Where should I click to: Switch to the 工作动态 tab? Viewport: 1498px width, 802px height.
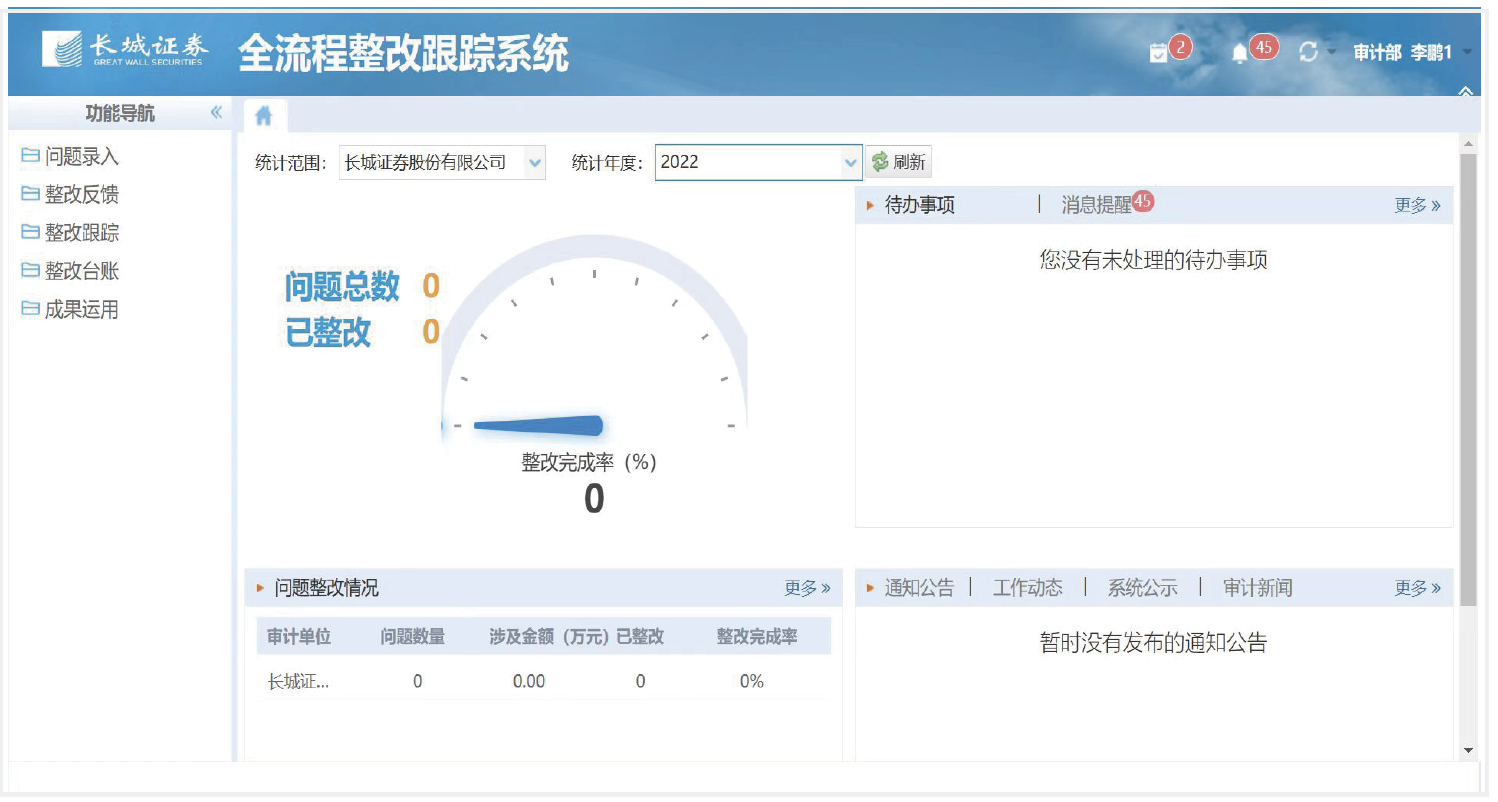pos(1027,588)
